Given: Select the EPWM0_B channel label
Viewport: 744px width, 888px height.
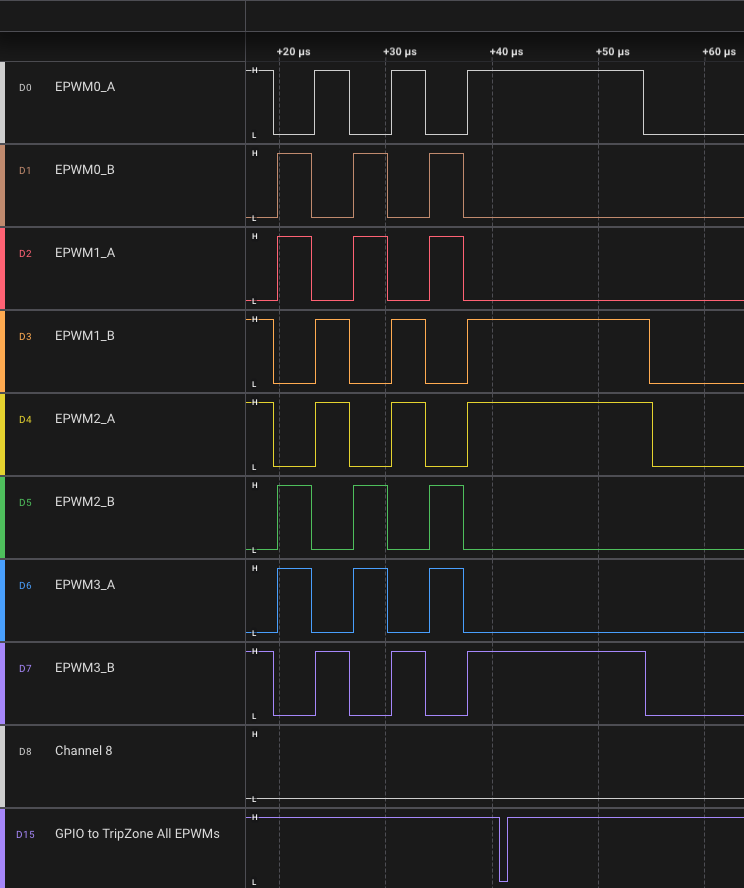Looking at the screenshot, I should [x=85, y=170].
